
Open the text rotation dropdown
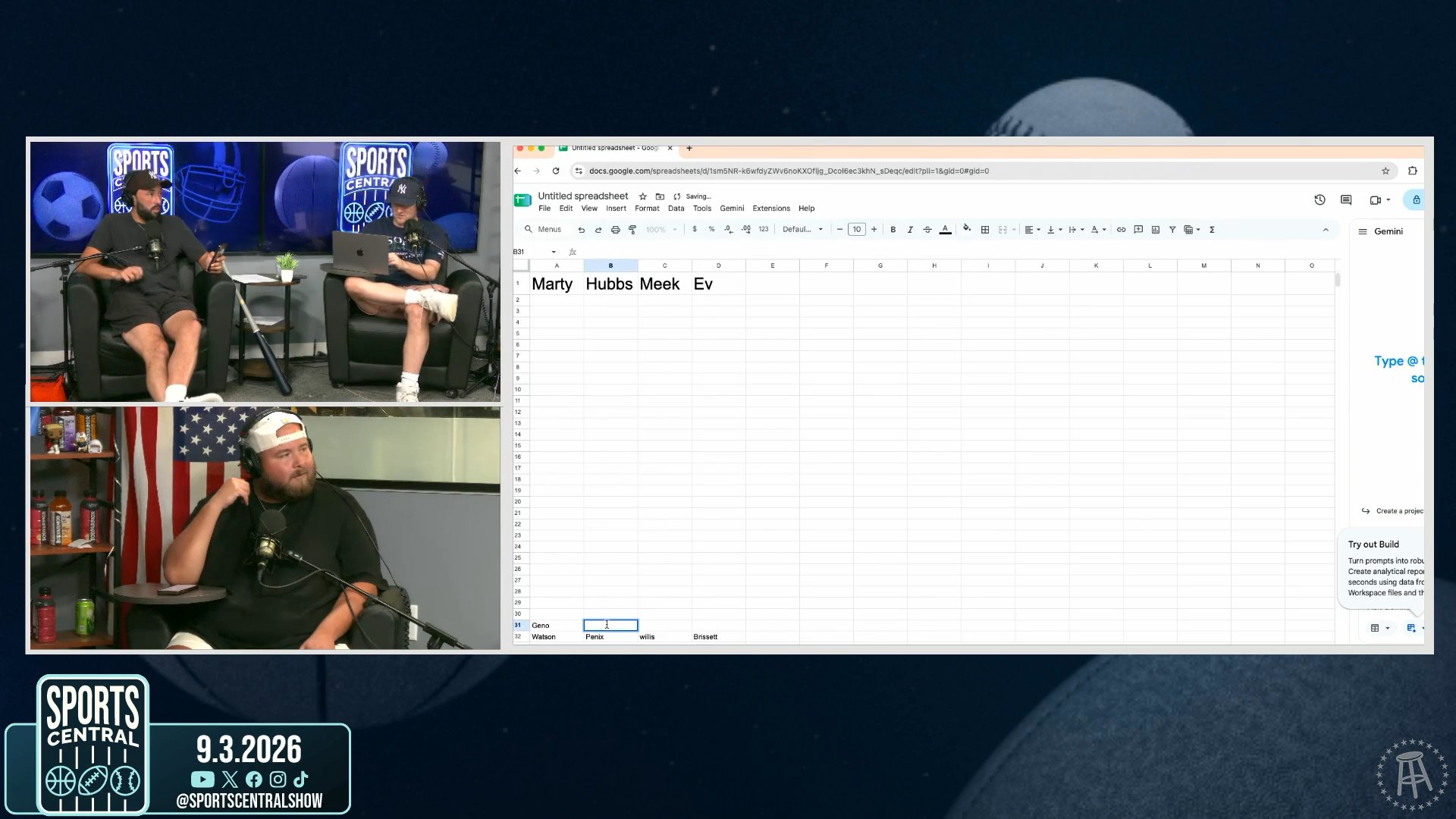coord(1098,230)
